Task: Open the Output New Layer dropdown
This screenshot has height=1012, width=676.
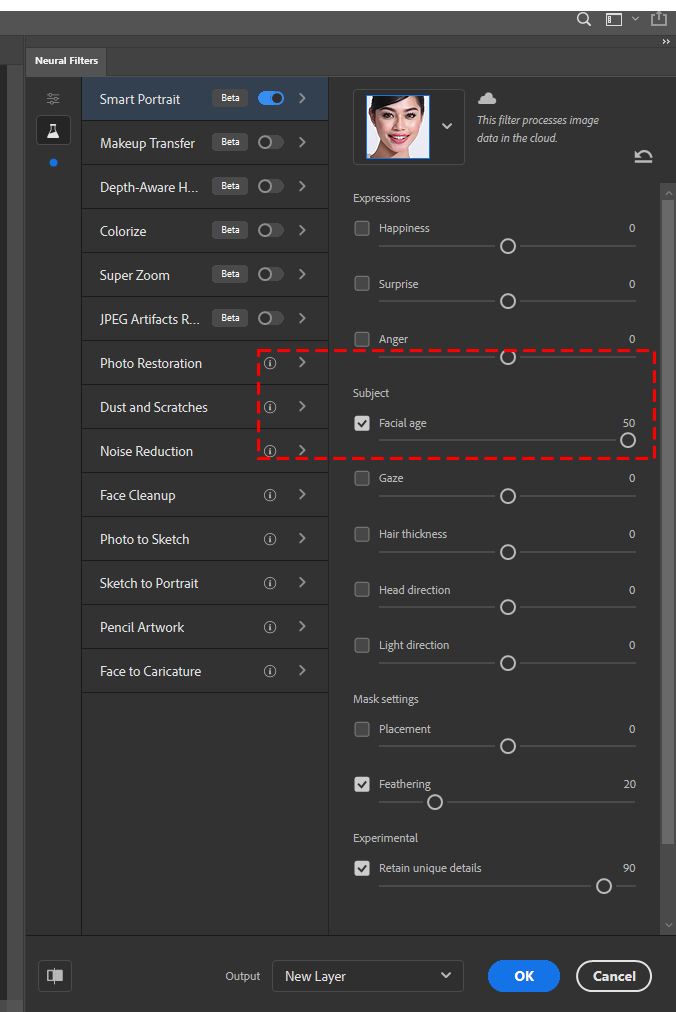Action: [x=368, y=976]
